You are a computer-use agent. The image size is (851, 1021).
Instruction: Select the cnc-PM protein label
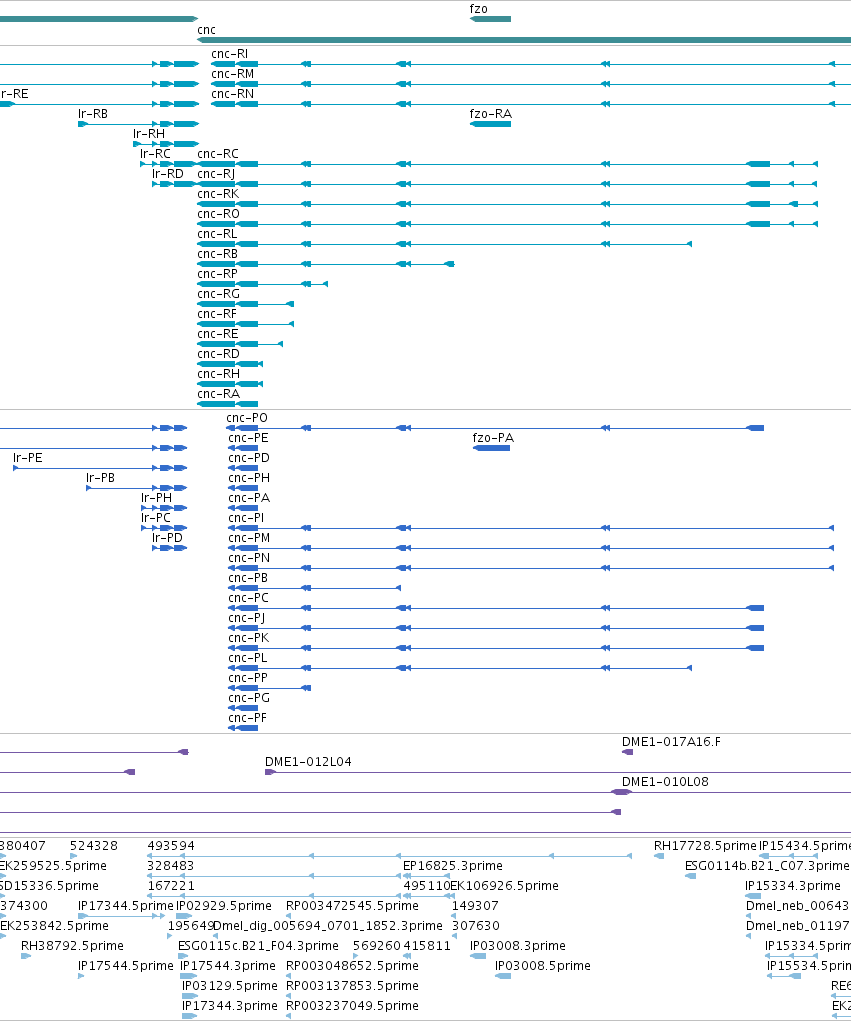[x=249, y=538]
